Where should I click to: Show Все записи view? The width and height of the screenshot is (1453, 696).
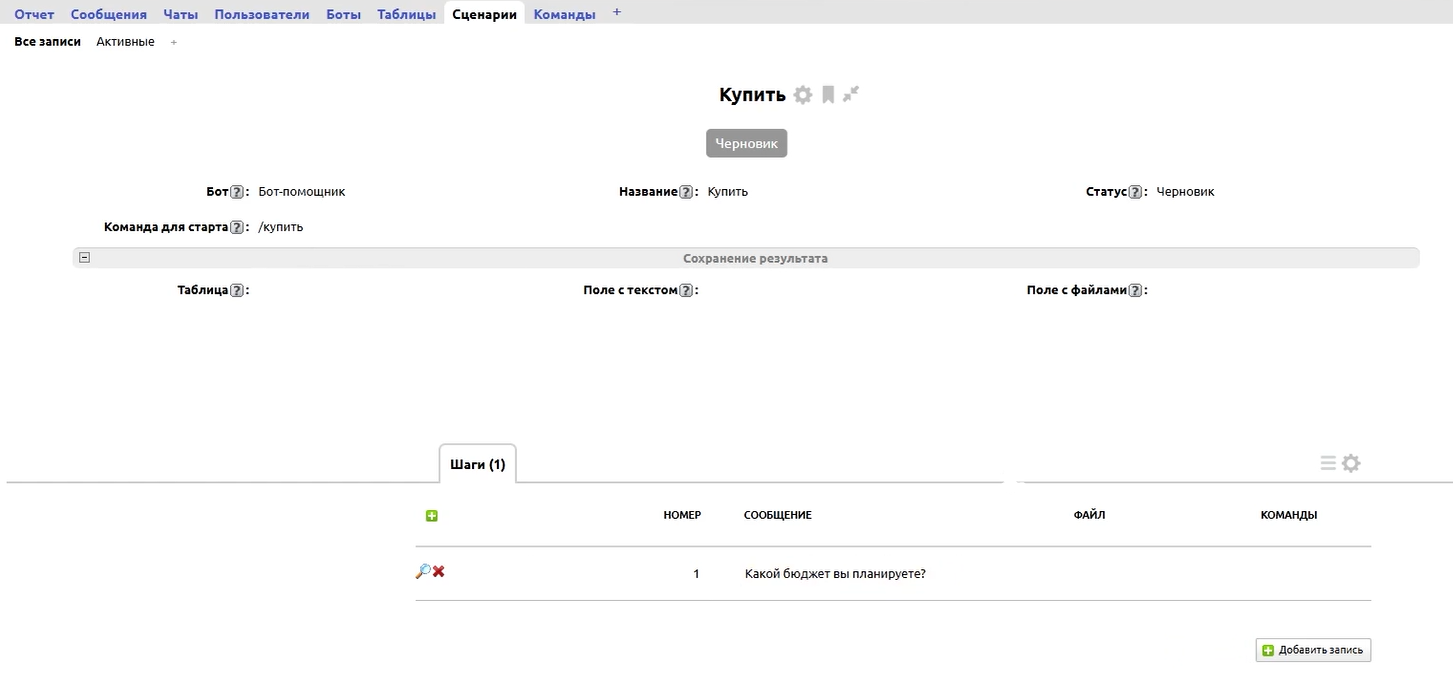(x=48, y=42)
